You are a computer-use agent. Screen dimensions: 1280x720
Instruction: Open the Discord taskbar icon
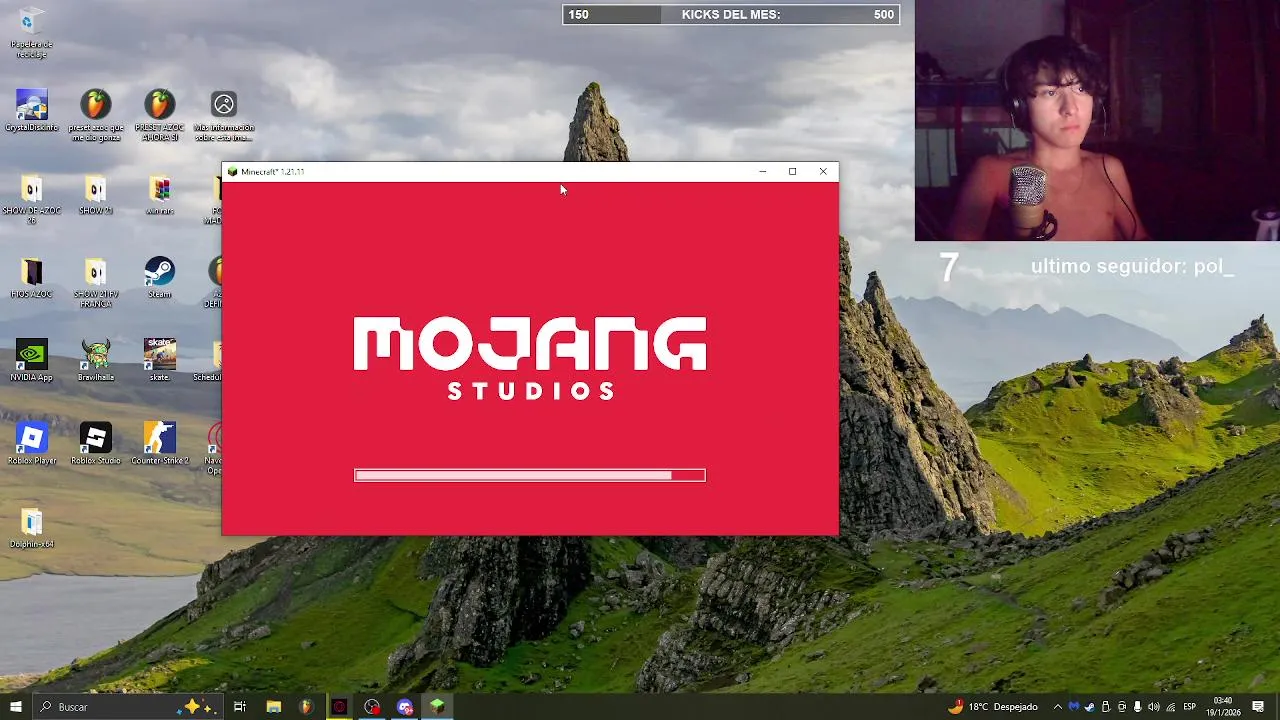click(x=405, y=707)
